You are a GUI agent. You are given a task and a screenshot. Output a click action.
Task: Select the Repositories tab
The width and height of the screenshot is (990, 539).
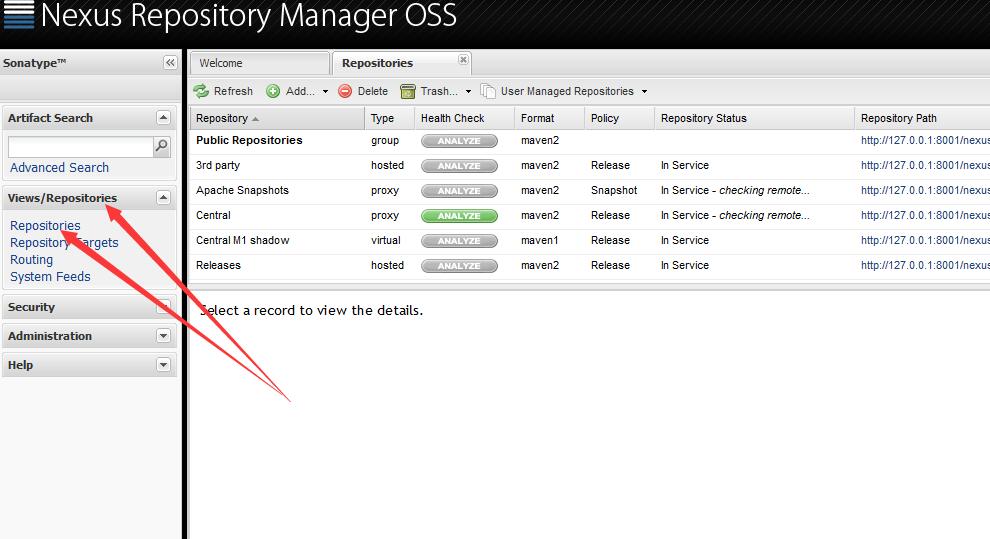401,63
